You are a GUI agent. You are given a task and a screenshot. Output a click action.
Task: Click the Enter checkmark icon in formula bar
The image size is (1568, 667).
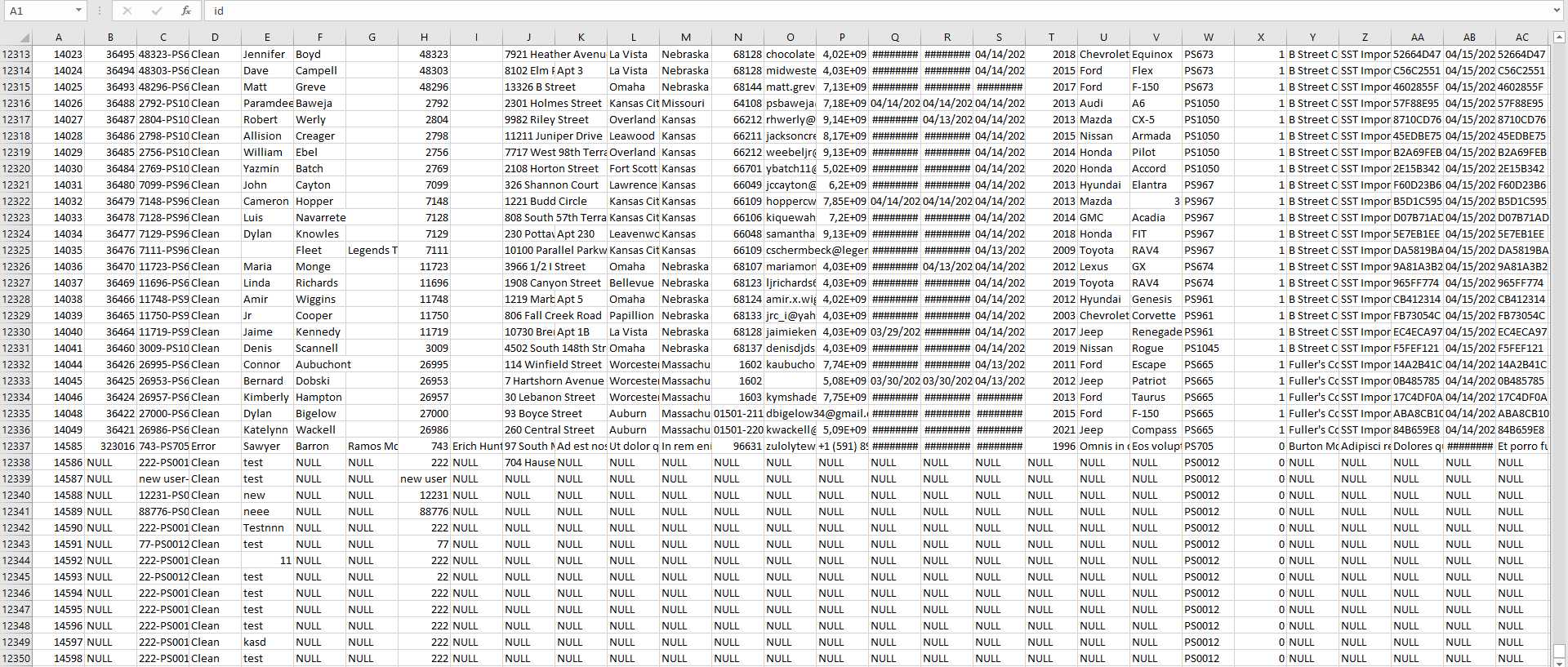[x=157, y=11]
